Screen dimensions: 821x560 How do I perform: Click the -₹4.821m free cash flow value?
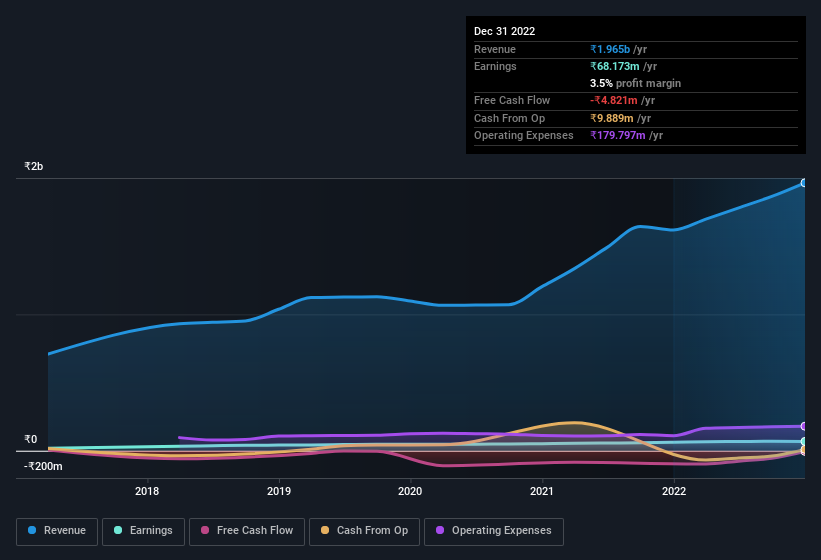(x=614, y=100)
